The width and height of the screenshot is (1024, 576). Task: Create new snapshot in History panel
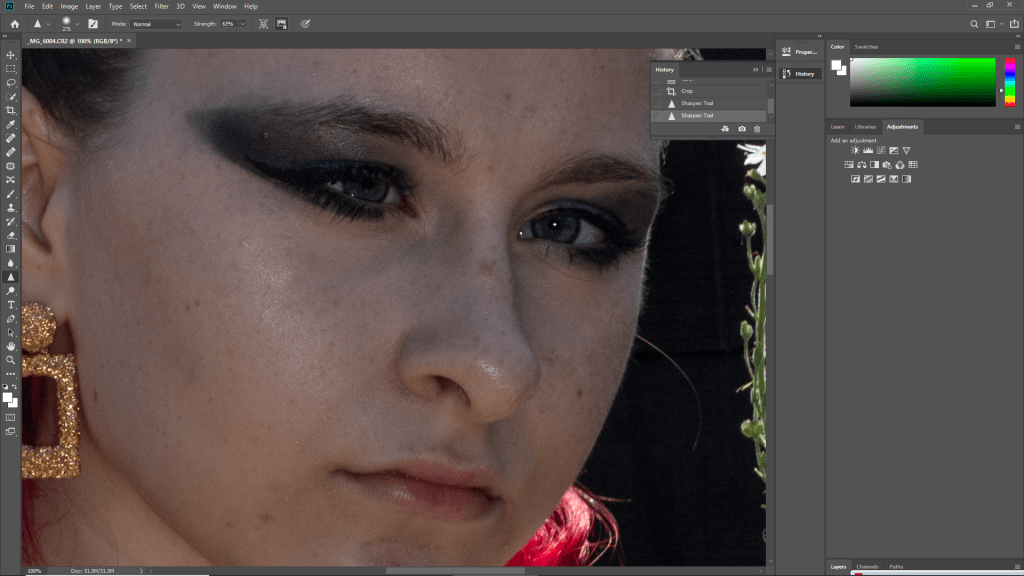741,129
